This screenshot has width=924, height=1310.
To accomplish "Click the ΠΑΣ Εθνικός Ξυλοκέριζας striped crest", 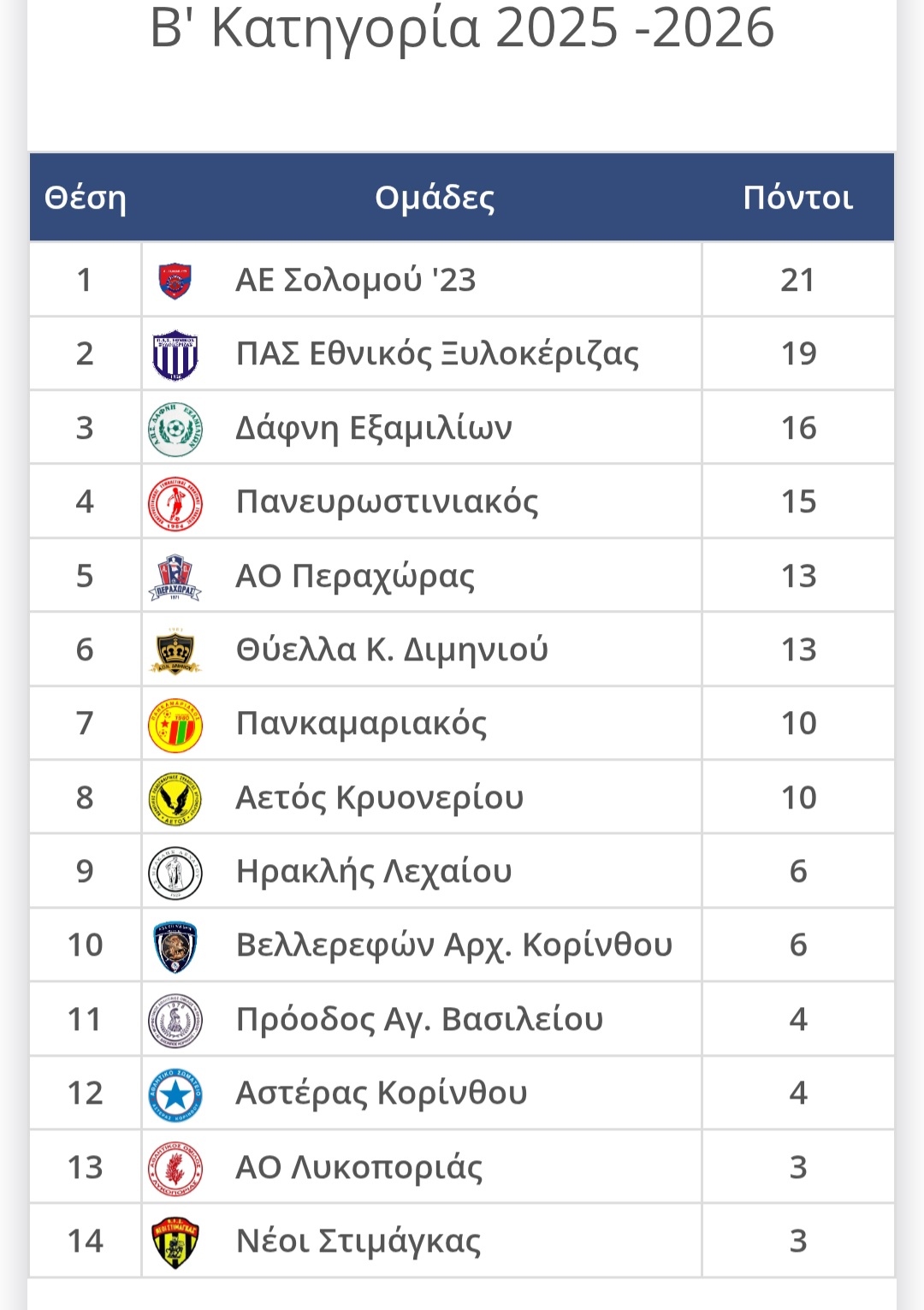I will point(175,354).
